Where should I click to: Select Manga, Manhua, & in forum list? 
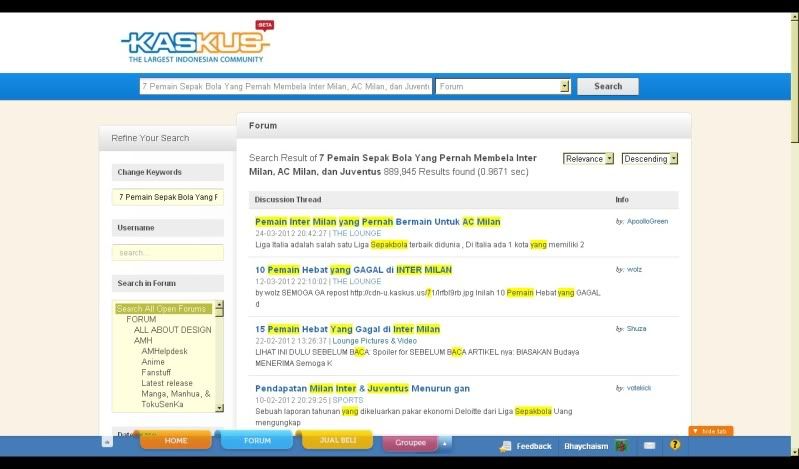pyautogui.click(x=176, y=394)
